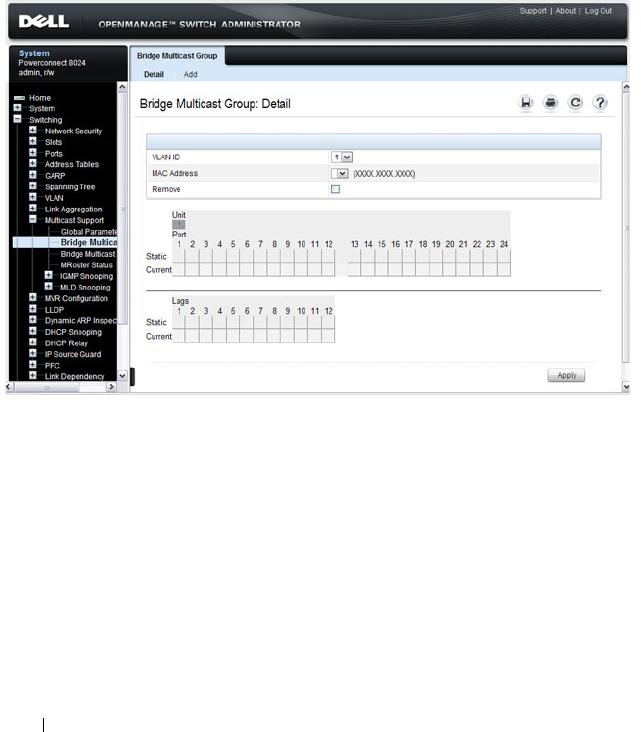Expand the LLDP node
Screen dimensions: 641x732
[33, 309]
